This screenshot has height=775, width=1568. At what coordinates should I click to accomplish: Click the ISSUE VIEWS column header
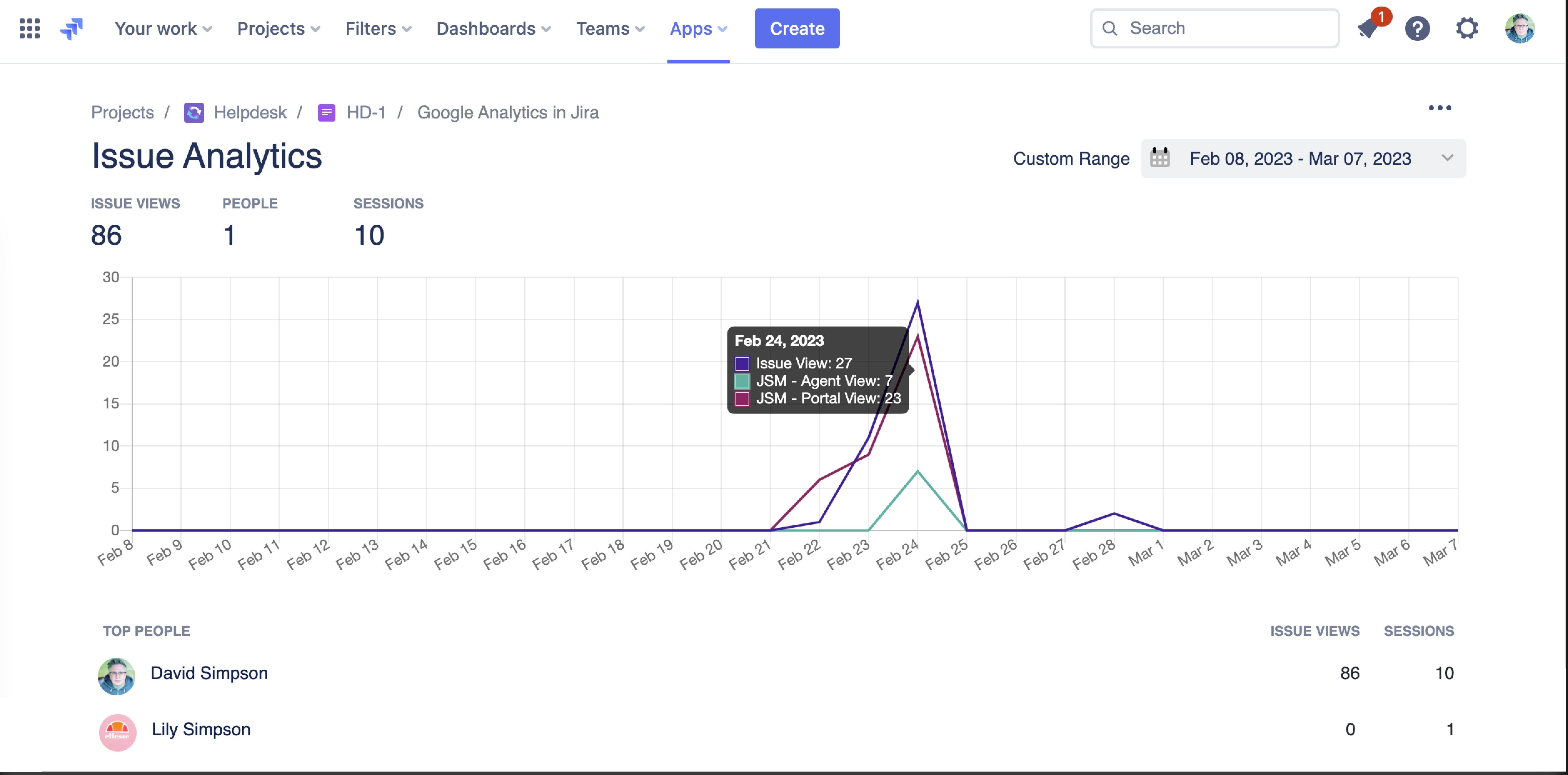click(x=1315, y=631)
